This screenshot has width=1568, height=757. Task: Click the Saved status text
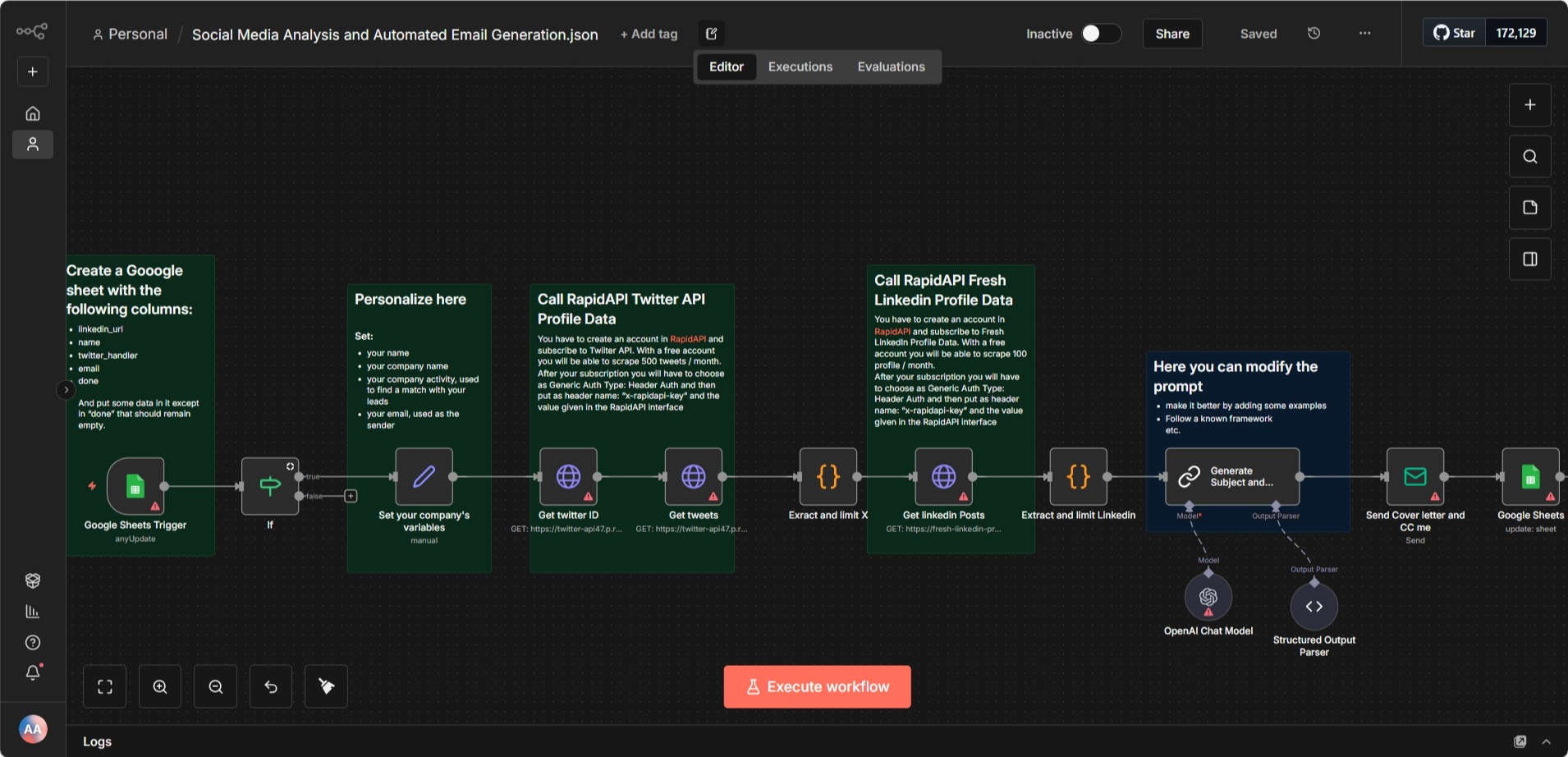point(1259,34)
